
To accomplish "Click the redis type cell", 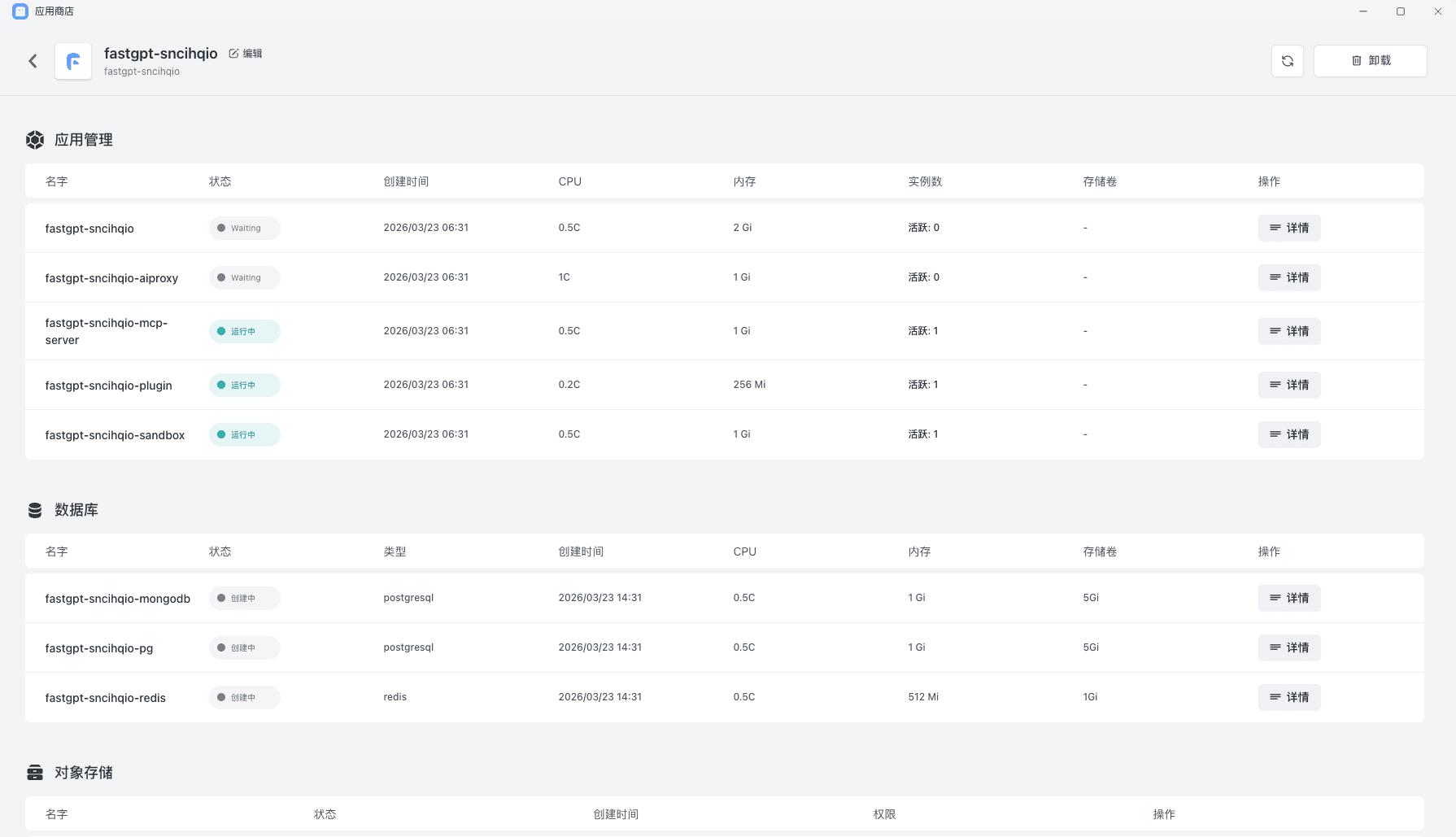I will [395, 697].
